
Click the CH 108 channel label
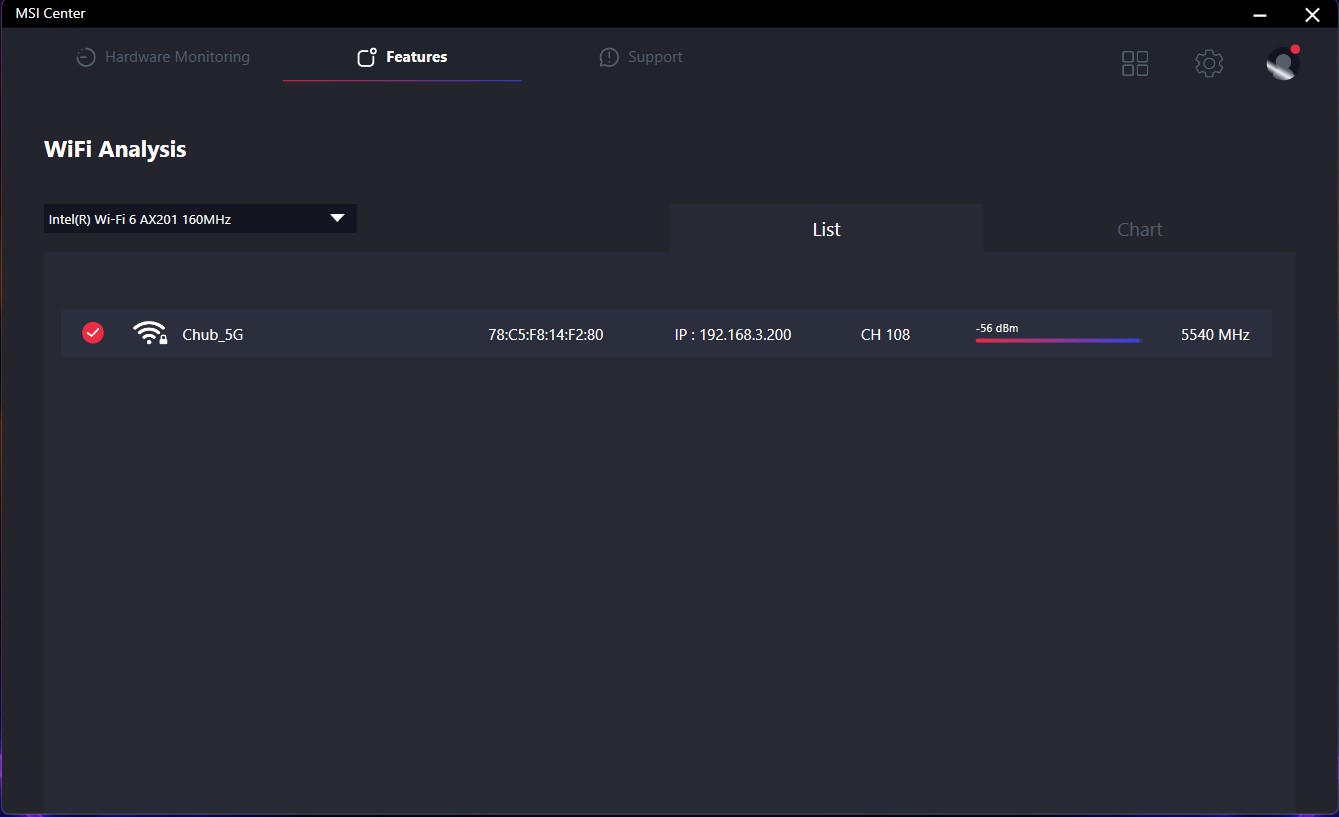[885, 335]
